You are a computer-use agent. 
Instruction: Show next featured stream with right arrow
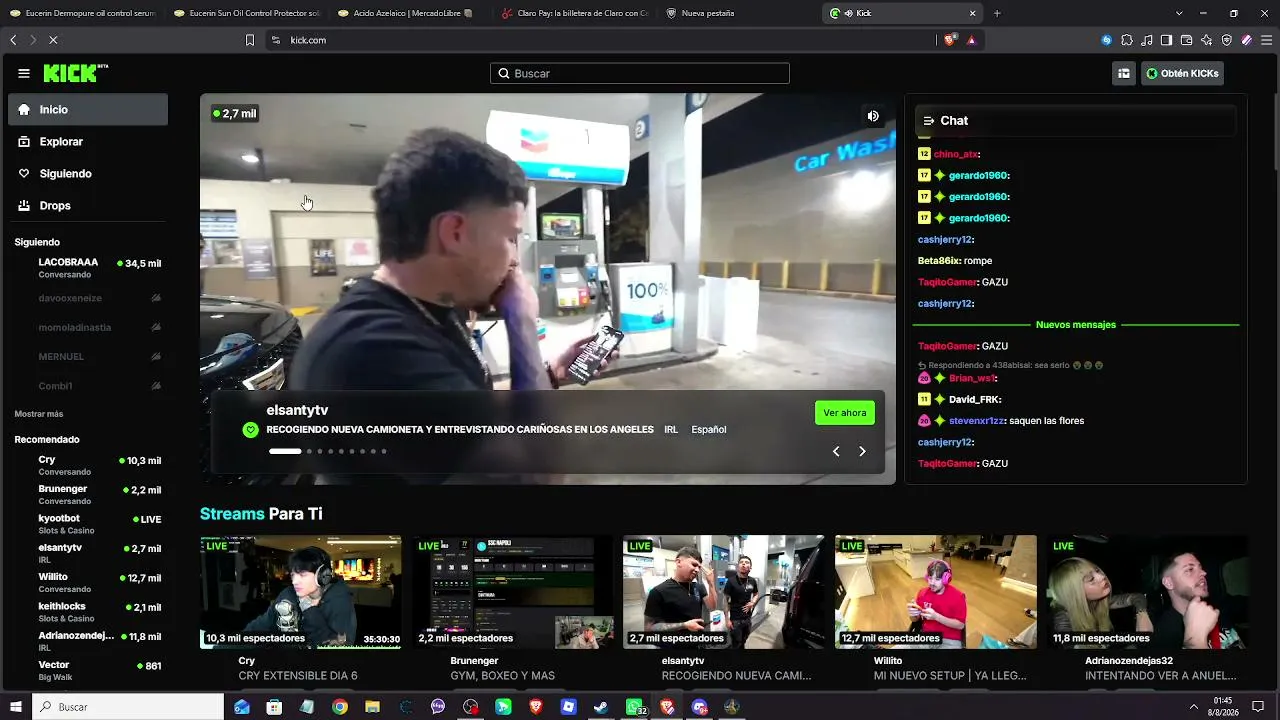pos(862,451)
